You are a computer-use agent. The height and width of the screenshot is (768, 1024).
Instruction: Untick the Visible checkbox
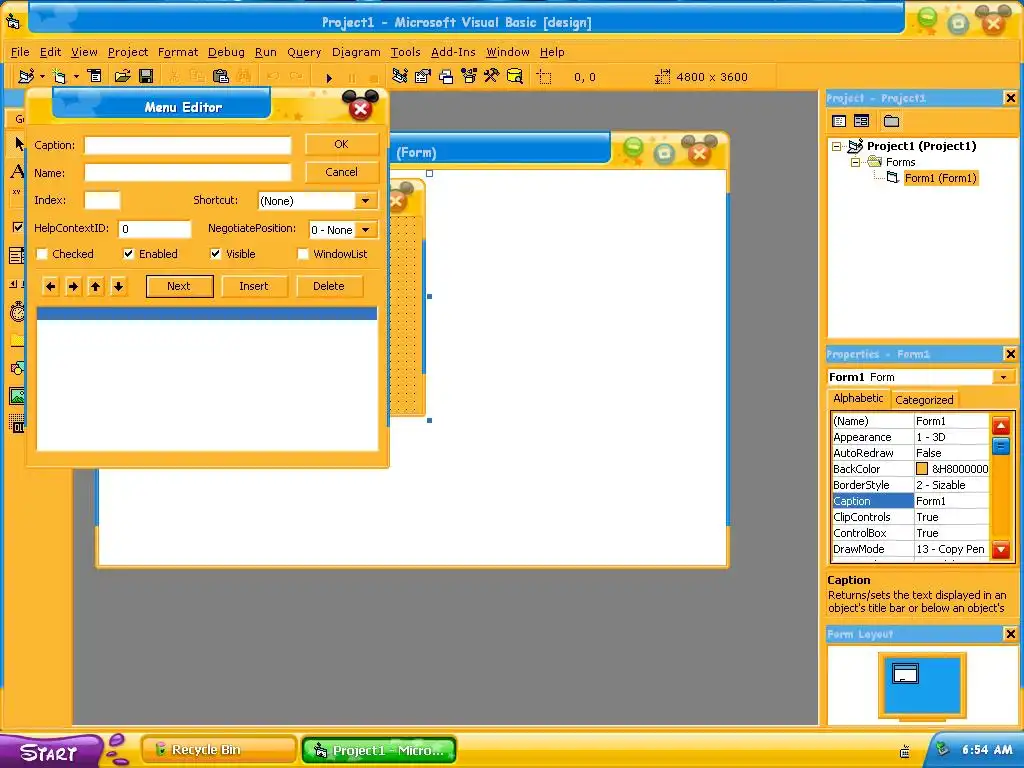point(216,253)
